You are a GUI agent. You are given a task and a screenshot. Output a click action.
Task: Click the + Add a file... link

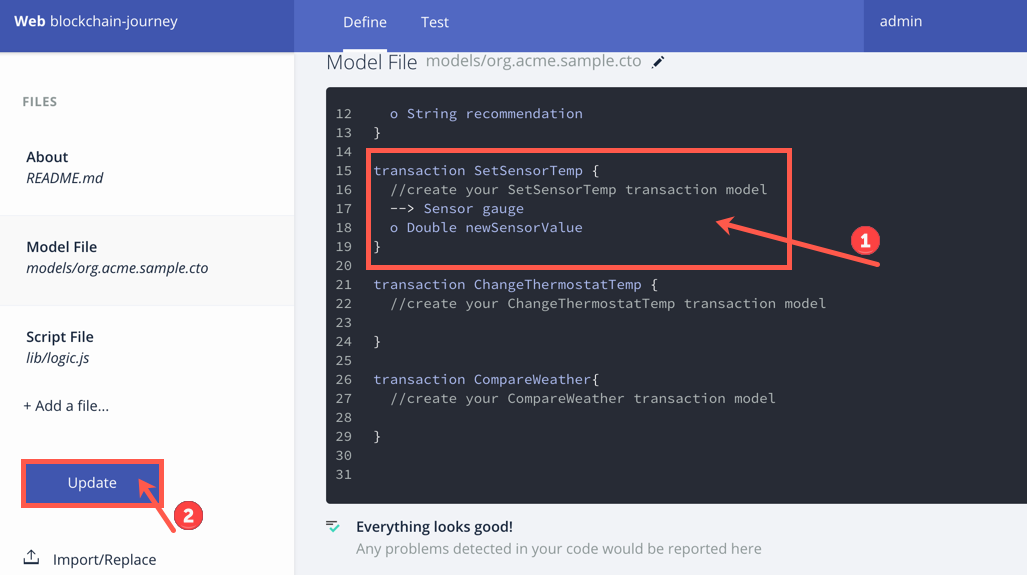pyautogui.click(x=66, y=406)
